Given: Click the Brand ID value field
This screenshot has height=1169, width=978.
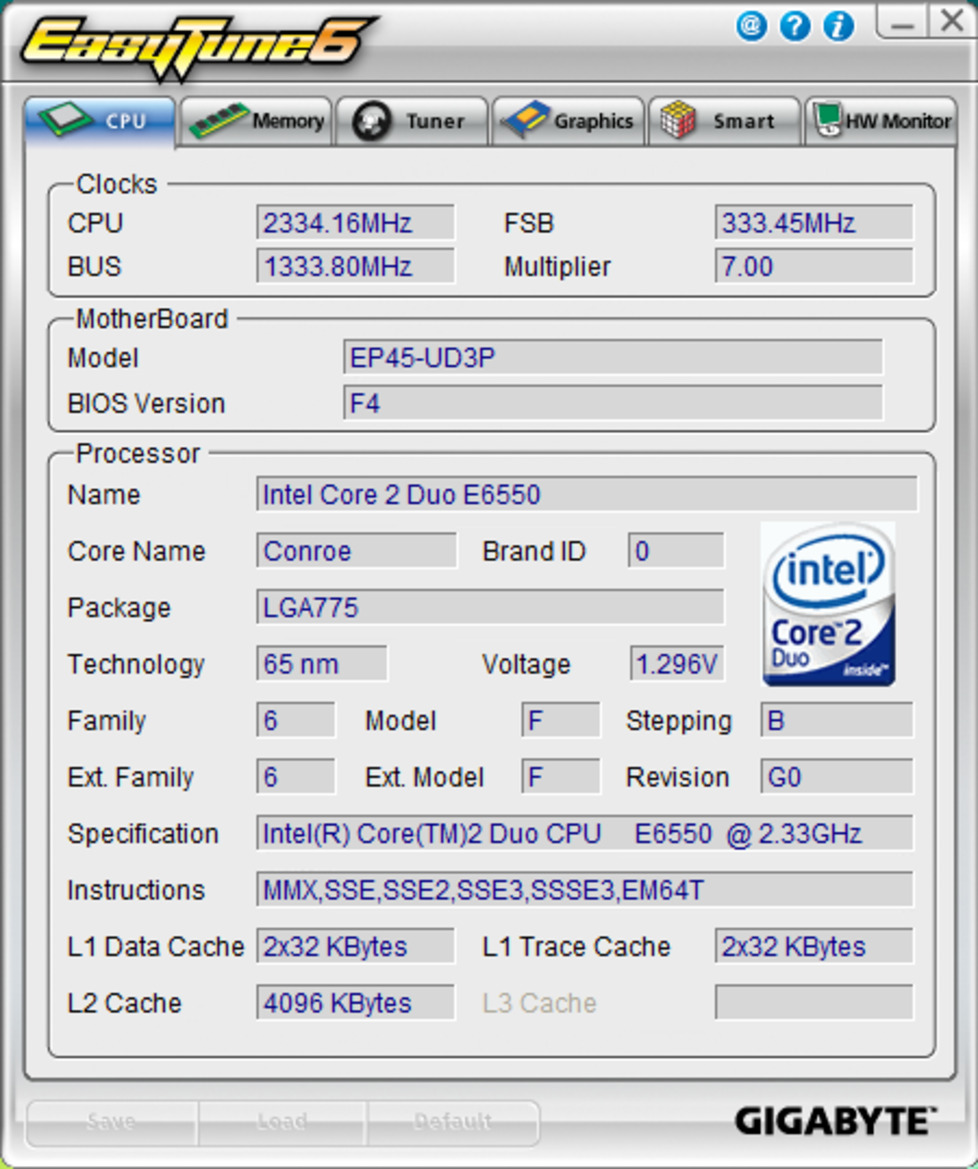Looking at the screenshot, I should click(676, 550).
